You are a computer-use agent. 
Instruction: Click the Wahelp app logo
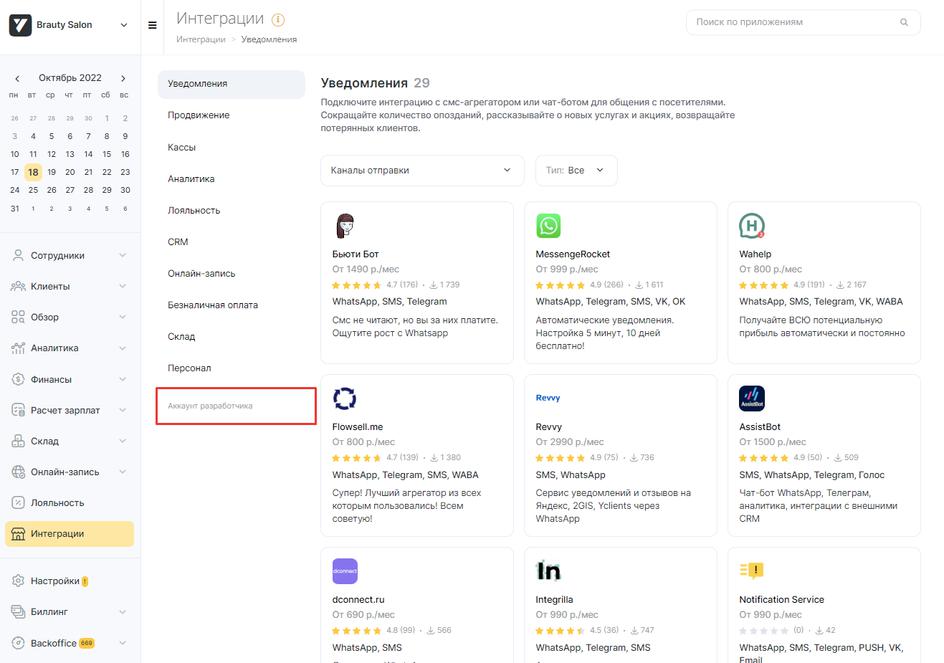coord(752,225)
